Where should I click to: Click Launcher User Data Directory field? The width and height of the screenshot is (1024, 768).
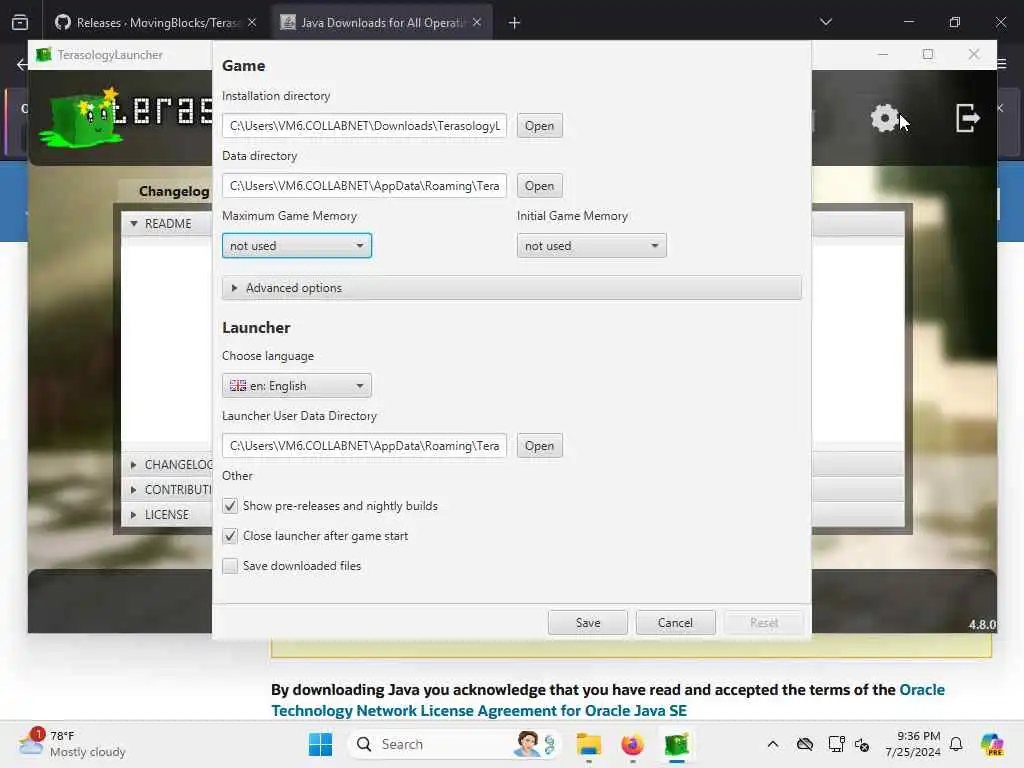[x=364, y=446]
